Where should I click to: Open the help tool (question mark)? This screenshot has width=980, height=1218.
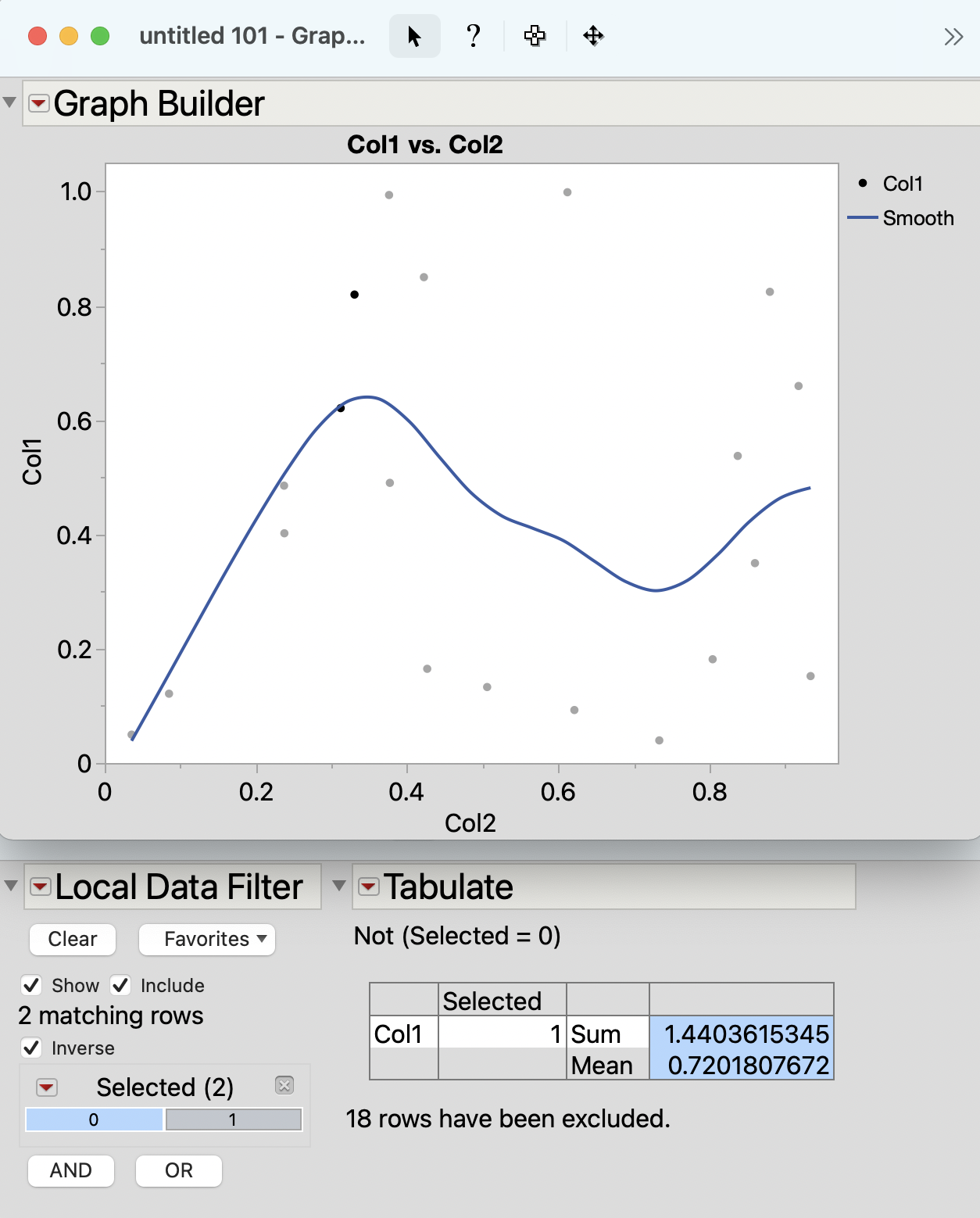473,35
